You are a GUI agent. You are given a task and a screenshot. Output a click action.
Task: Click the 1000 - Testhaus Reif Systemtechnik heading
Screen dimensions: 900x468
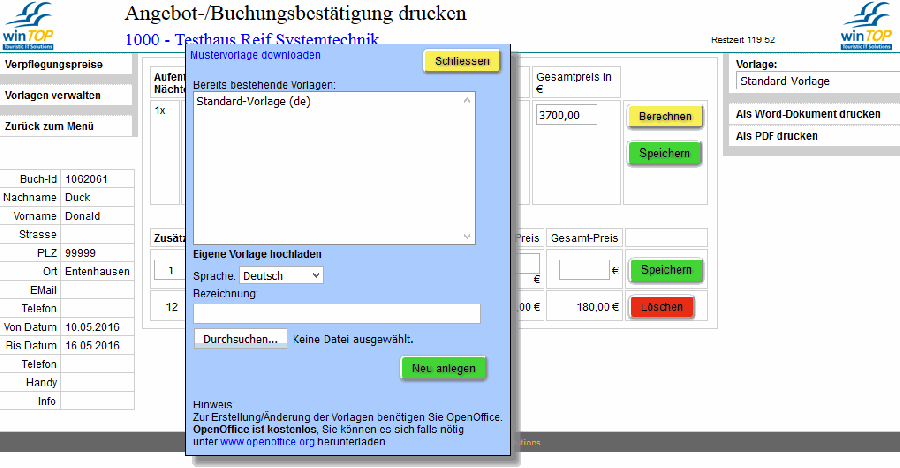[x=252, y=39]
